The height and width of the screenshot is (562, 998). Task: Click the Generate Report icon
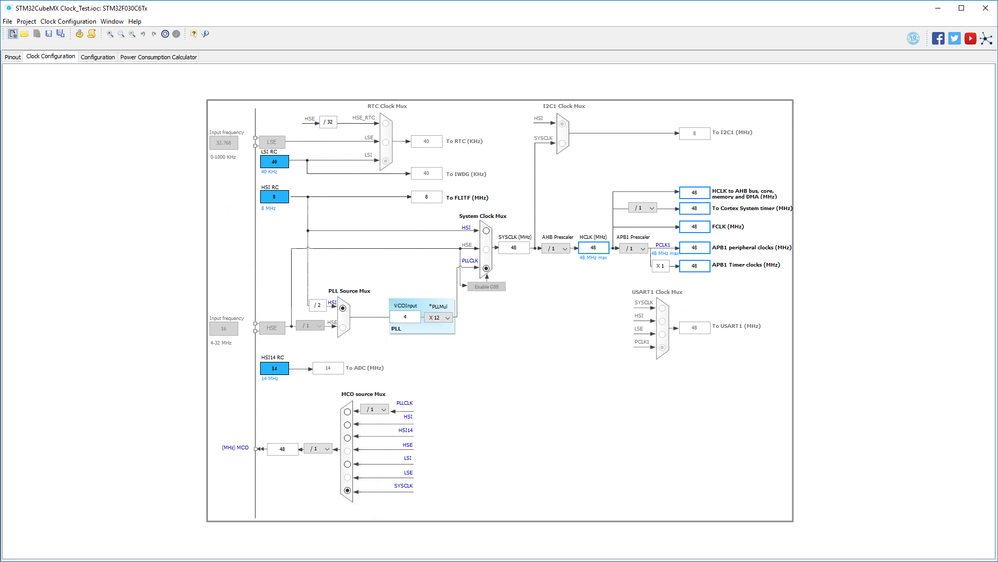coord(80,34)
